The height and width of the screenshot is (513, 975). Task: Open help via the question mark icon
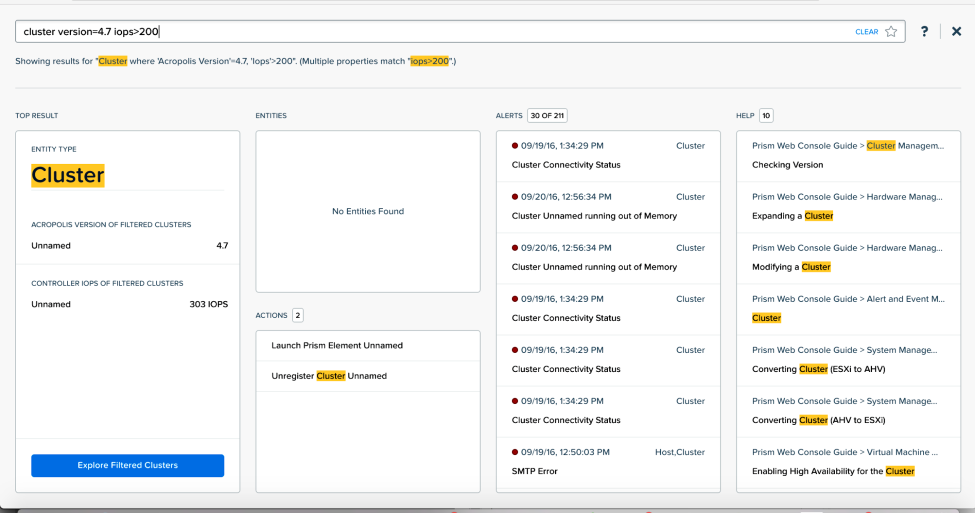(925, 32)
